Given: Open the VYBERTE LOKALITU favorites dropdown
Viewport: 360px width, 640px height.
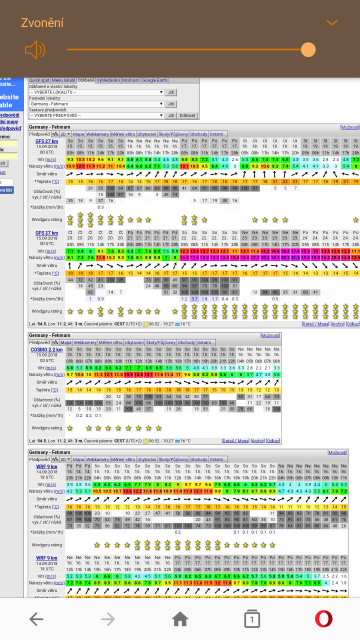Looking at the screenshot, I should pyautogui.click(x=97, y=92).
